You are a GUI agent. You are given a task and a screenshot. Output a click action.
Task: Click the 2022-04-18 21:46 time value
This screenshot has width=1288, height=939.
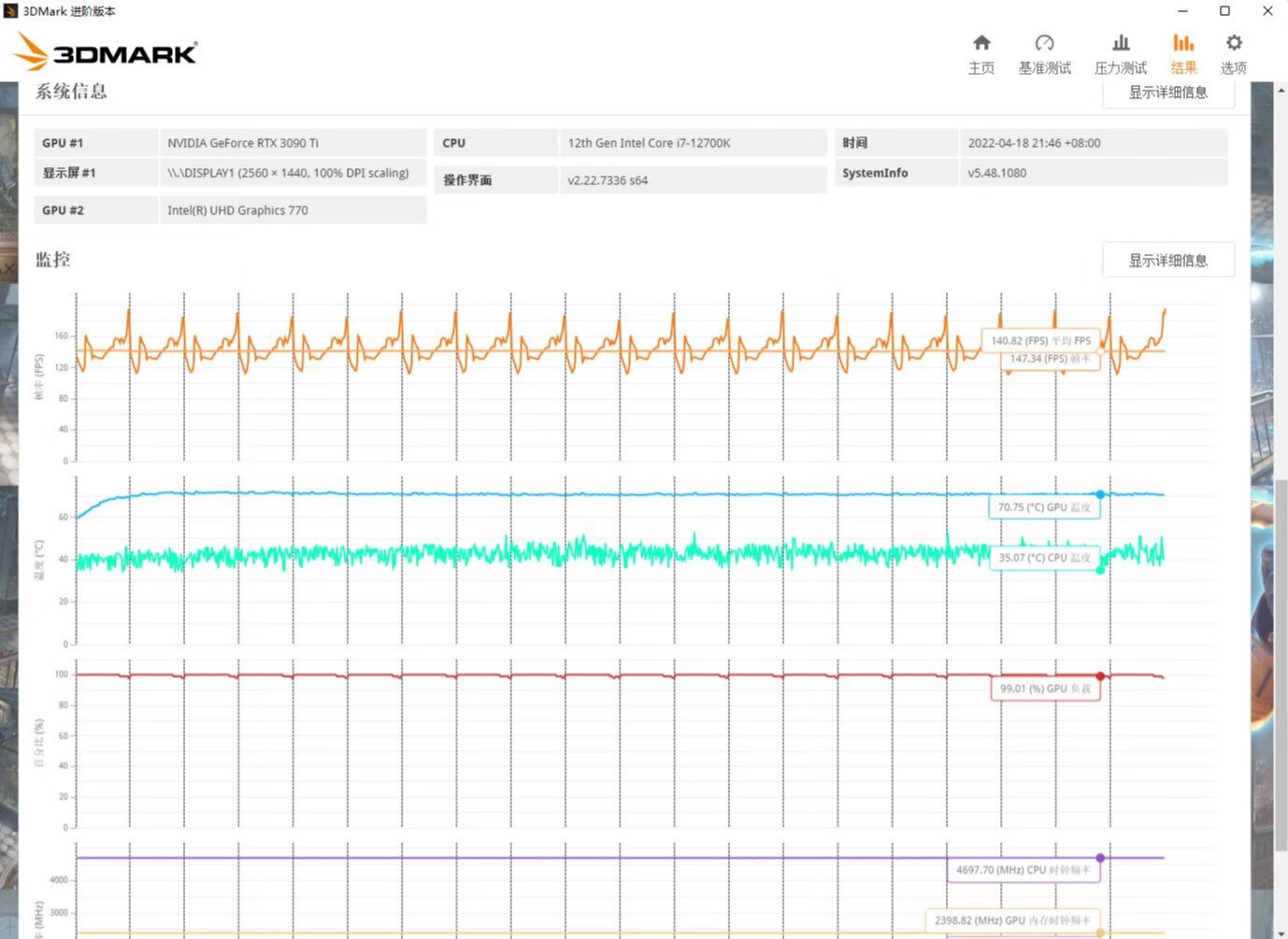coord(1034,143)
